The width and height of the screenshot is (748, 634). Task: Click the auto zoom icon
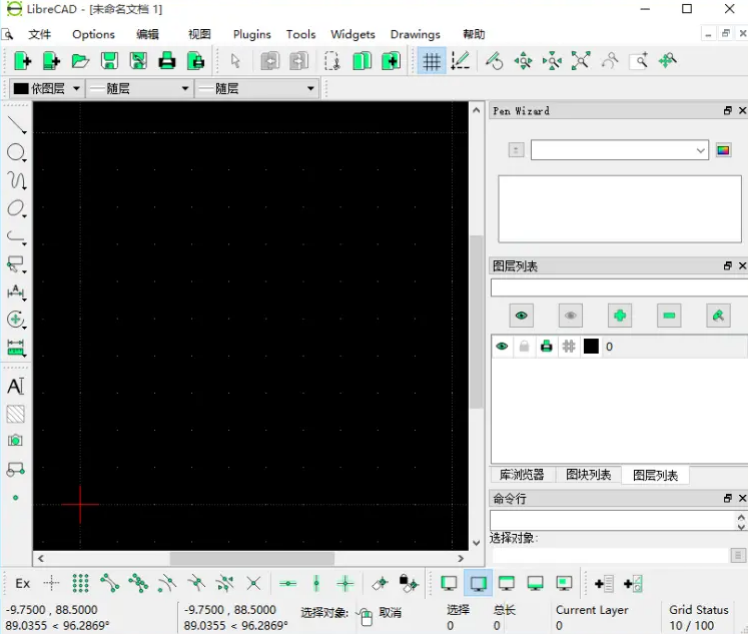pos(581,61)
